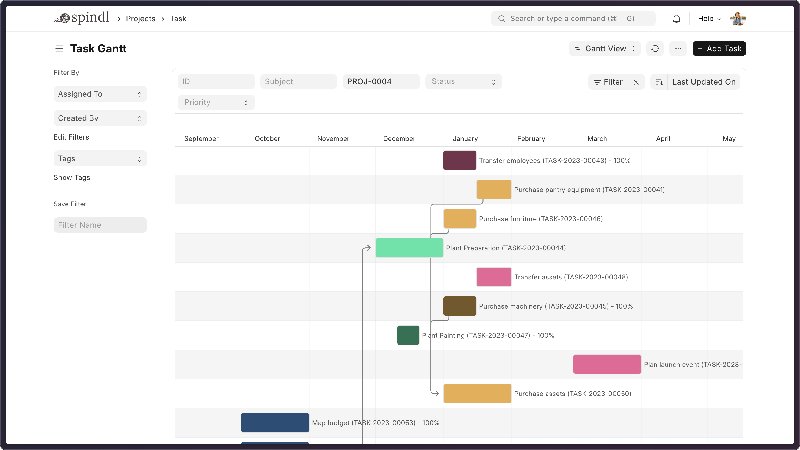Viewport: 800px width, 450px height.
Task: Edit the PROJ-0004 project filter field
Action: [381, 82]
